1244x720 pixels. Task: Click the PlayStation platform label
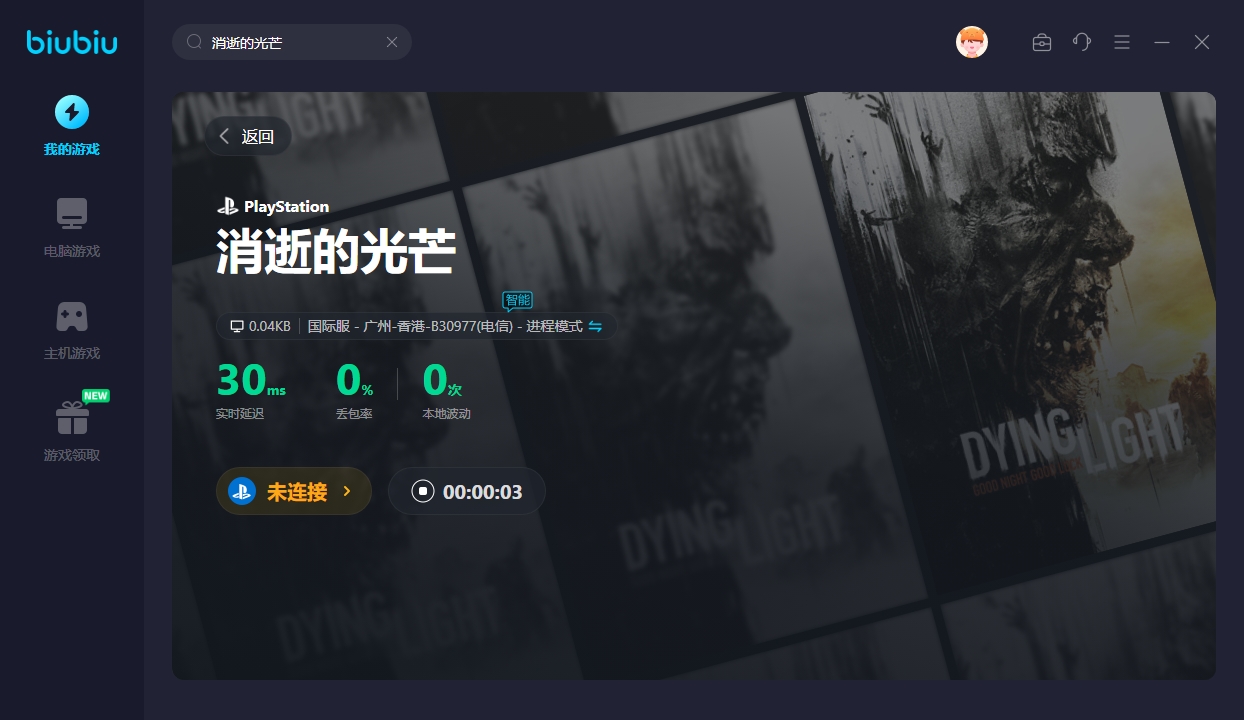(x=273, y=207)
